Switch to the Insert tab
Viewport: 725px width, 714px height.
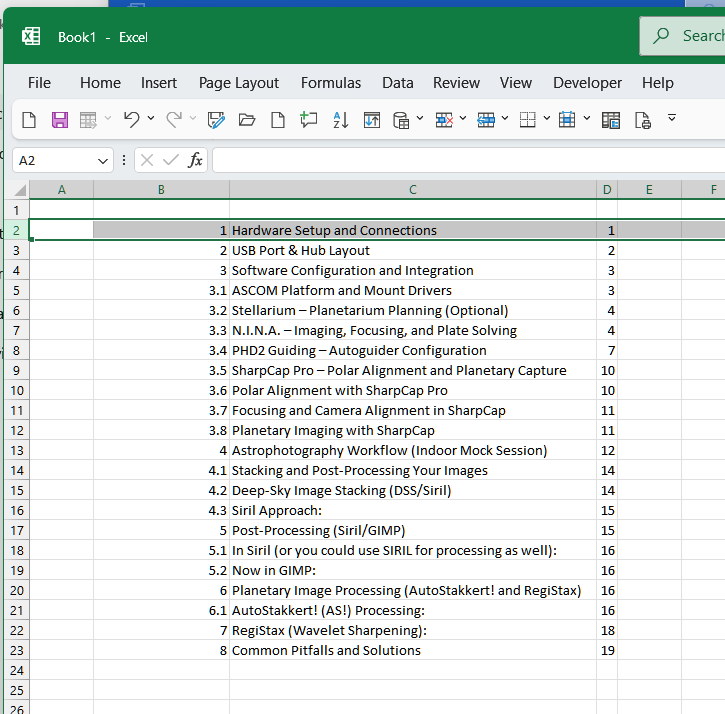tap(159, 83)
